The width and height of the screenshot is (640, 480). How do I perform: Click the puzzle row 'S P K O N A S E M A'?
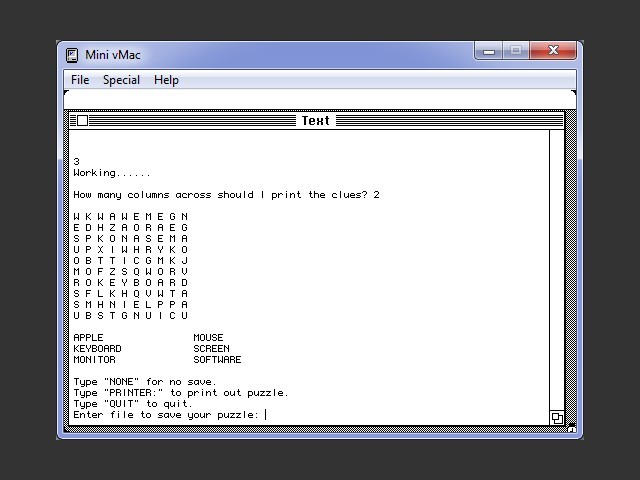pos(131,238)
